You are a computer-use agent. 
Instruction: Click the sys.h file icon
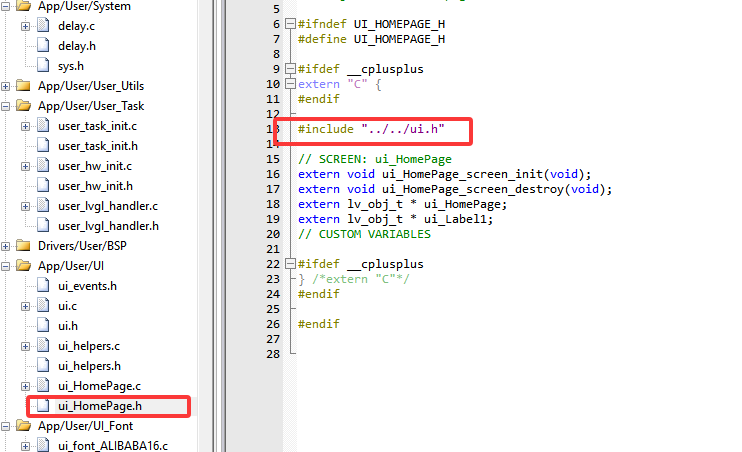coord(43,65)
